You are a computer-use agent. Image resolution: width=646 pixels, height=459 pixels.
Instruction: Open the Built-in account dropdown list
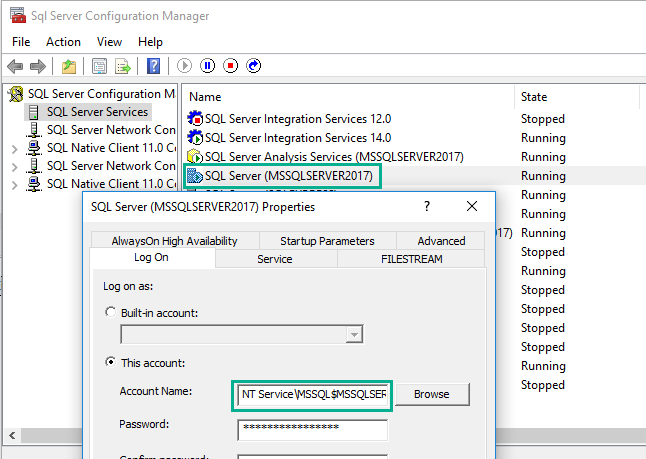coord(354,334)
